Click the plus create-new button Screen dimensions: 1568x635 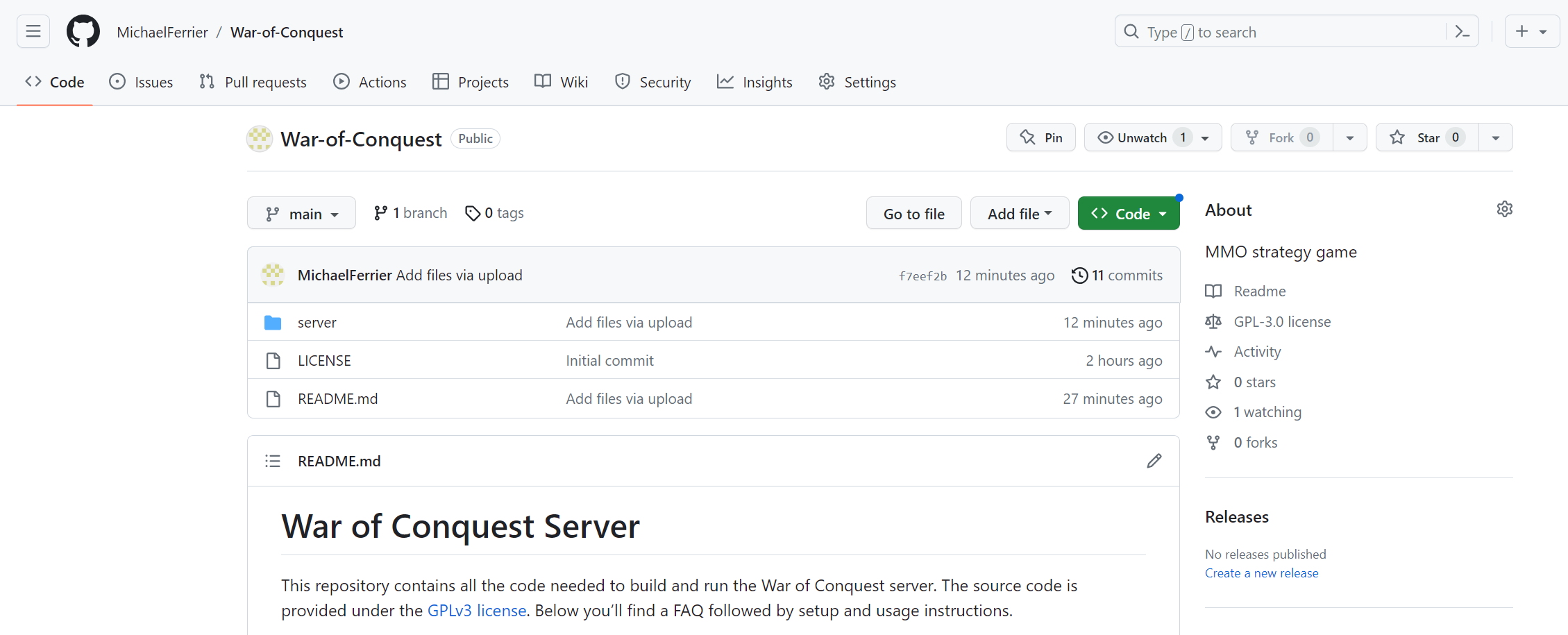pos(1532,32)
